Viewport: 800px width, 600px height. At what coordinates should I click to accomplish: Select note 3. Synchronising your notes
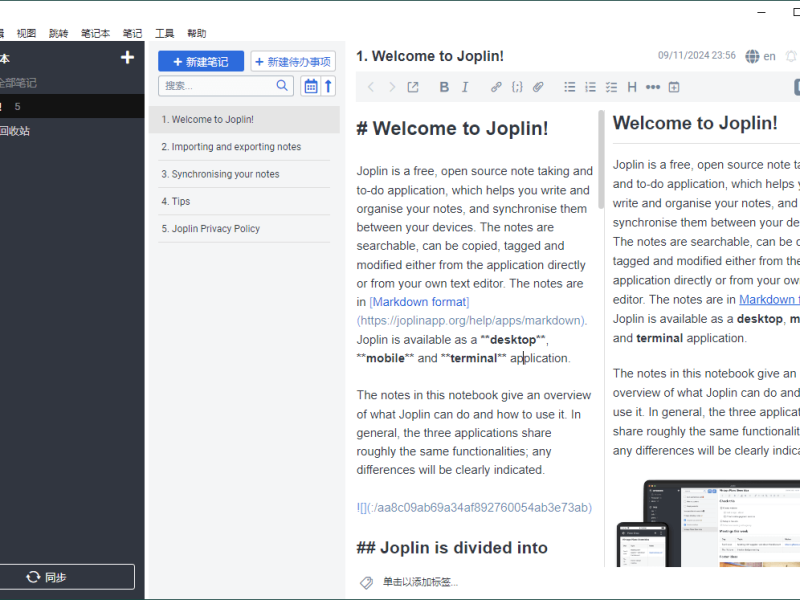[244, 174]
